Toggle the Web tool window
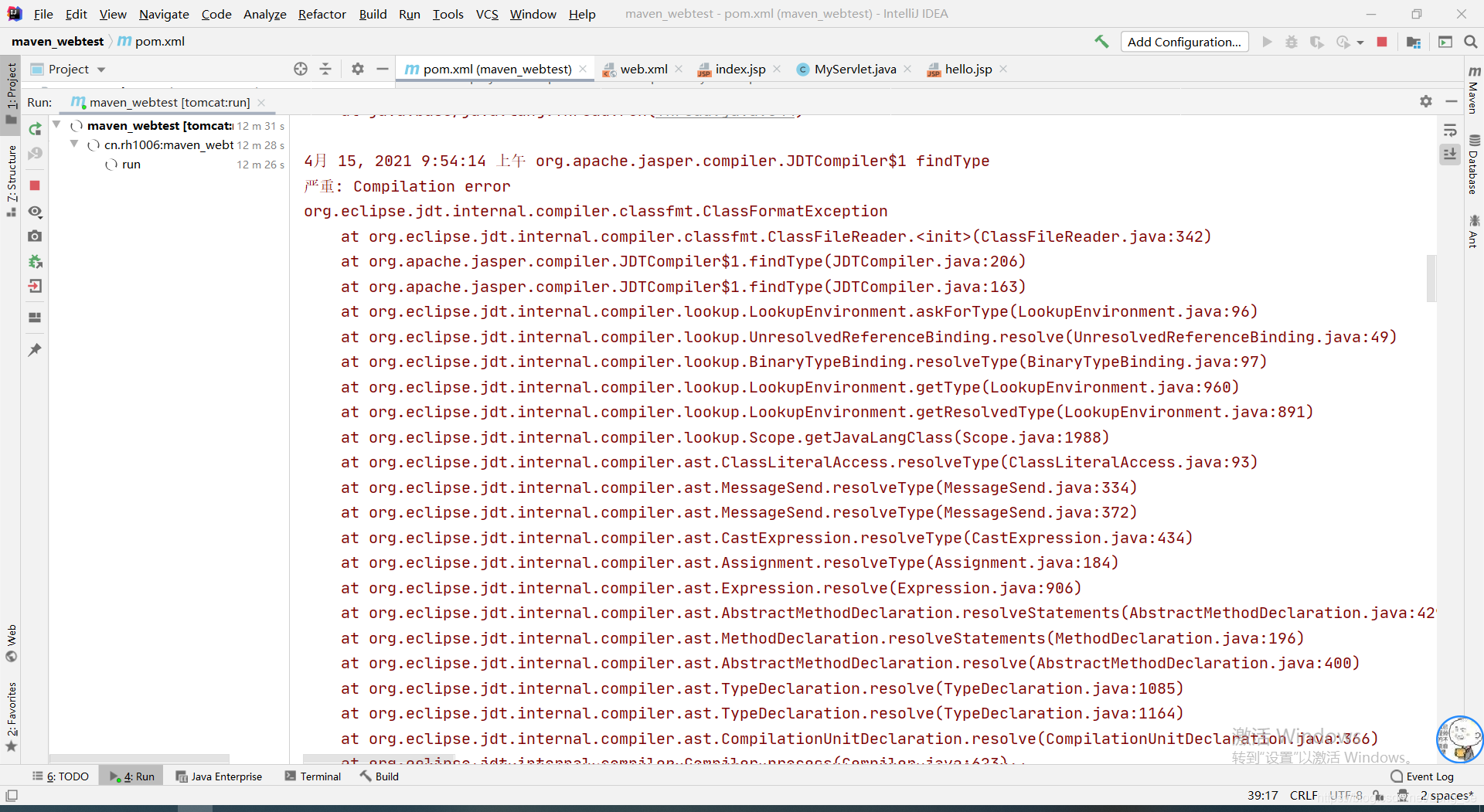The image size is (1484, 812). 11,643
